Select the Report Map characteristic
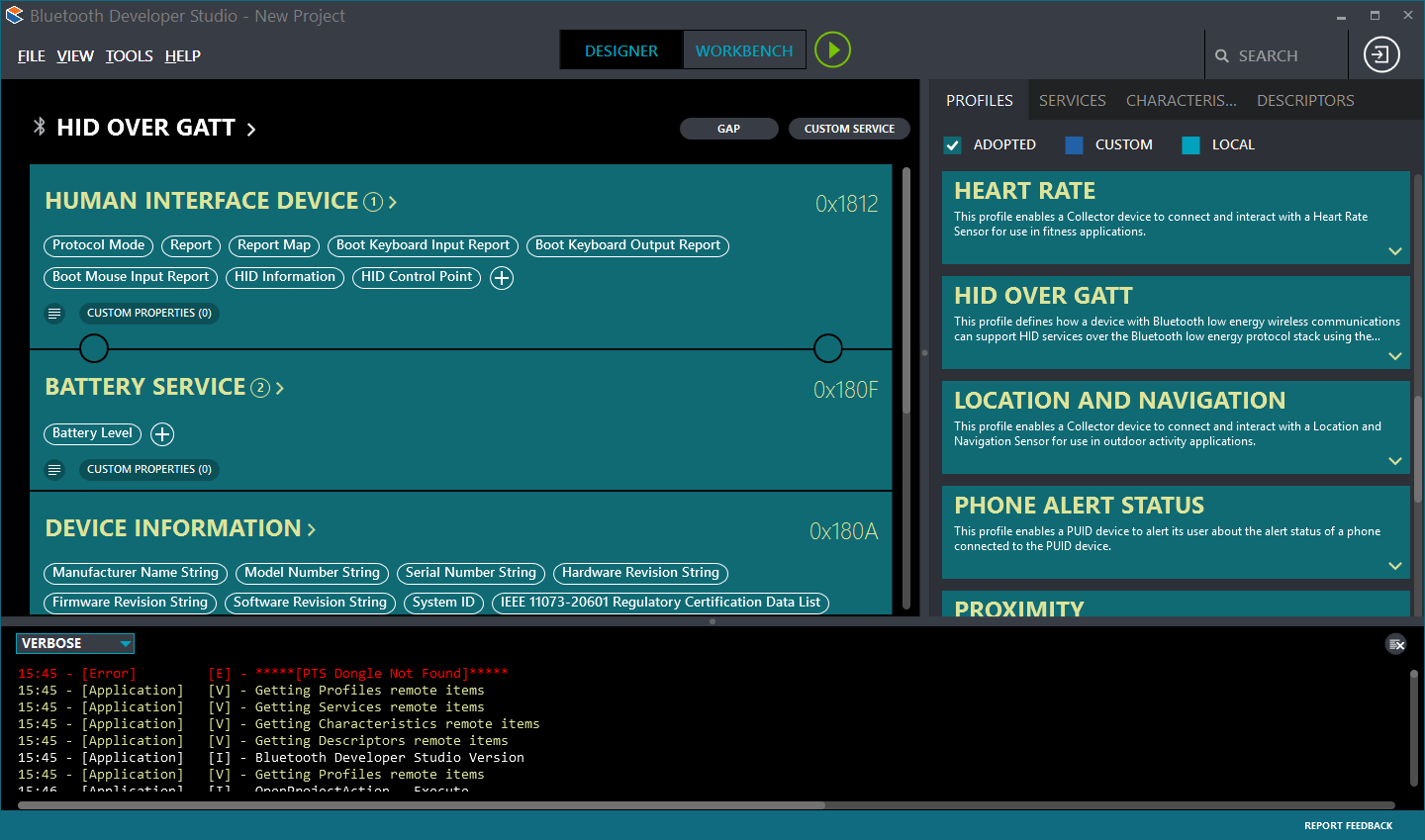The width and height of the screenshot is (1425, 840). pos(274,245)
